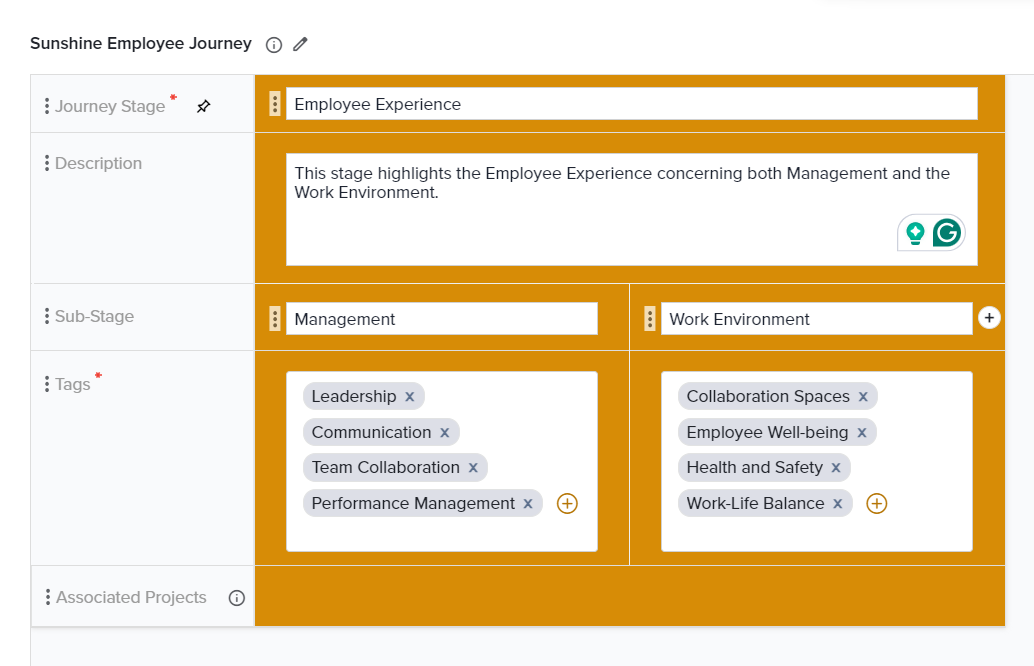
Task: Add a tag to the Work Environment column
Action: (x=876, y=503)
